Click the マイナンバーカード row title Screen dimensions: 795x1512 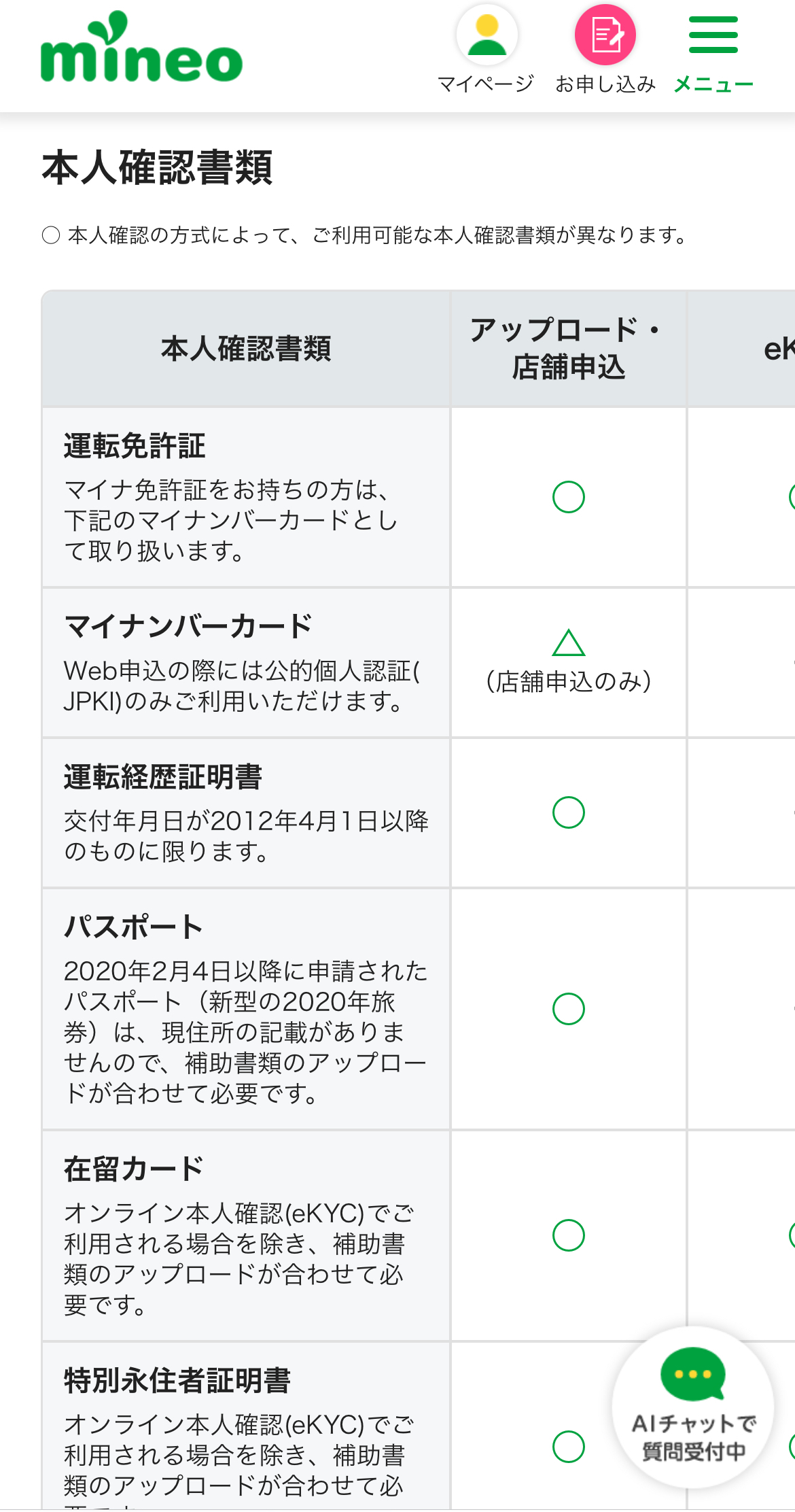coord(188,626)
